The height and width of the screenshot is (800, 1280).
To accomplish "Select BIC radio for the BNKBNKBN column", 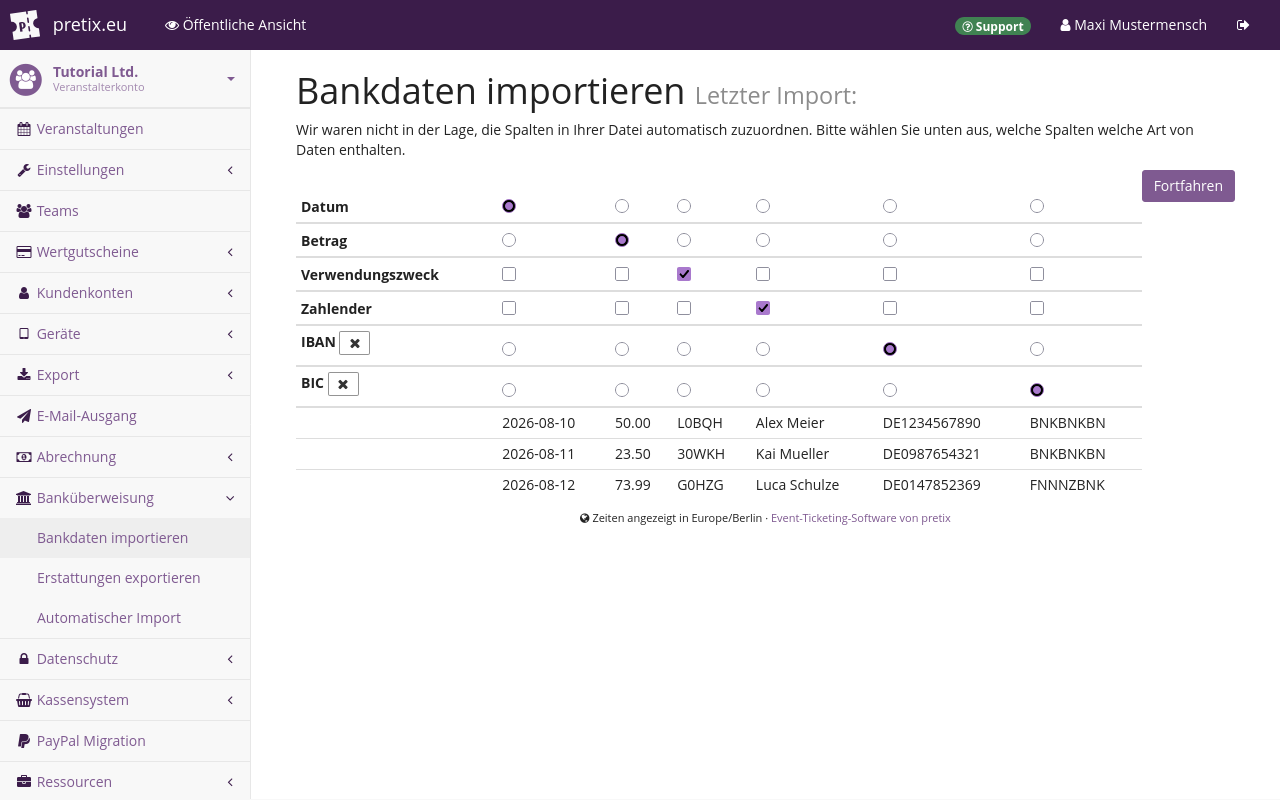I will click(x=1037, y=390).
